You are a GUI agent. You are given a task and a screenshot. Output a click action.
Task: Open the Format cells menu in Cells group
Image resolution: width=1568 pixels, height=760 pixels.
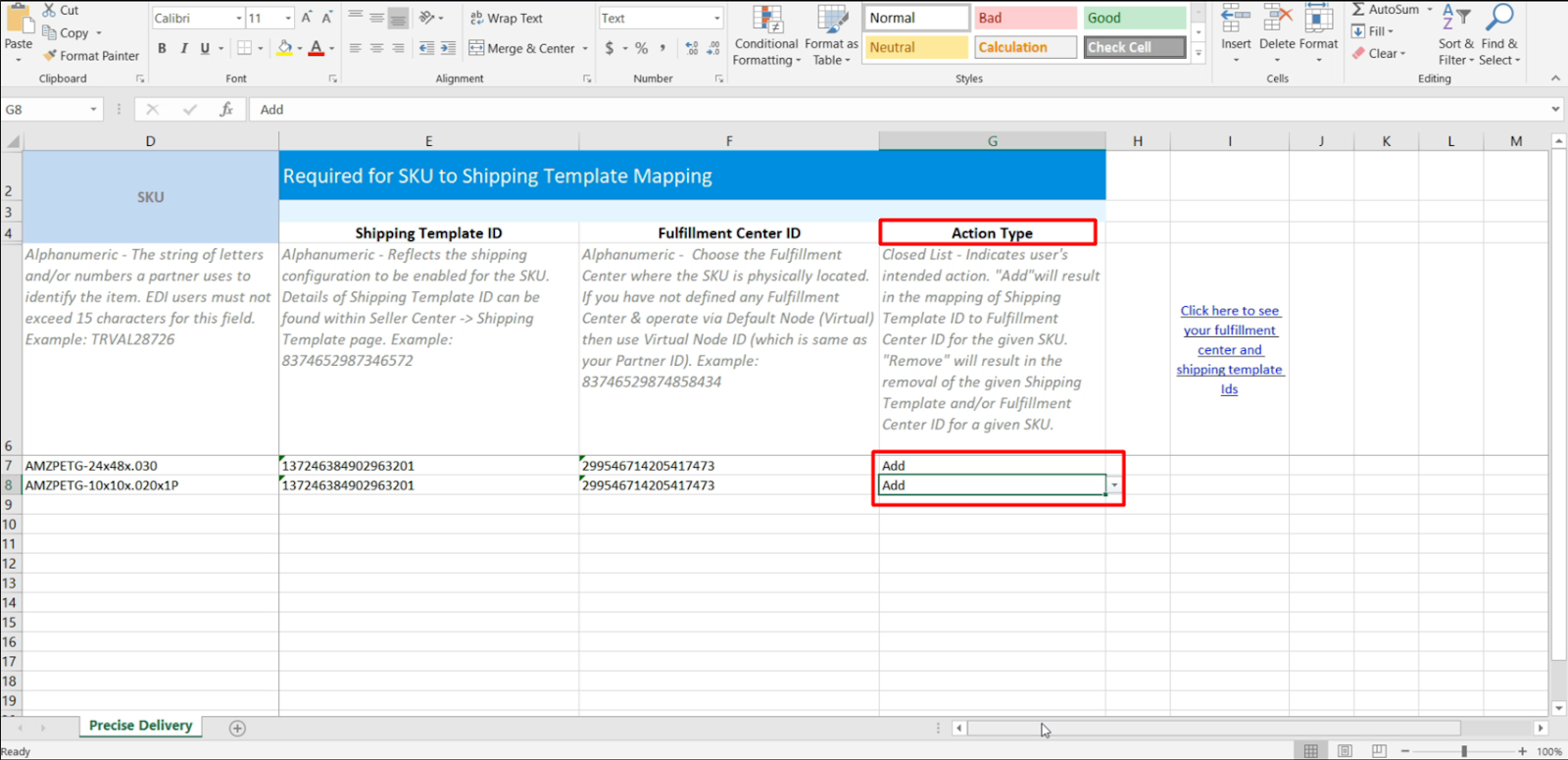[x=1319, y=34]
